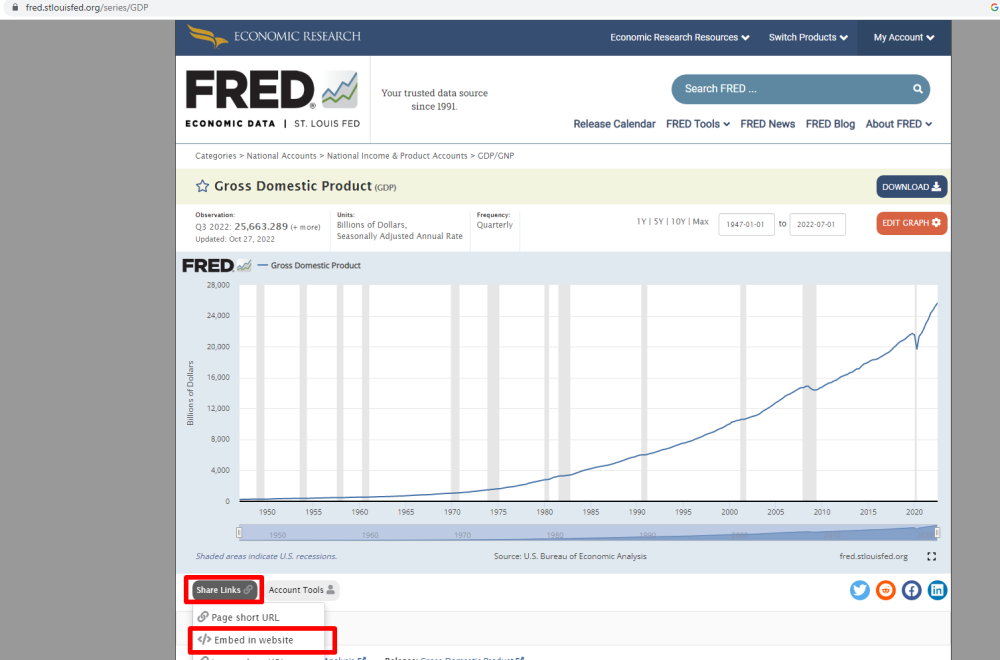Share the graph on Facebook

(911, 590)
